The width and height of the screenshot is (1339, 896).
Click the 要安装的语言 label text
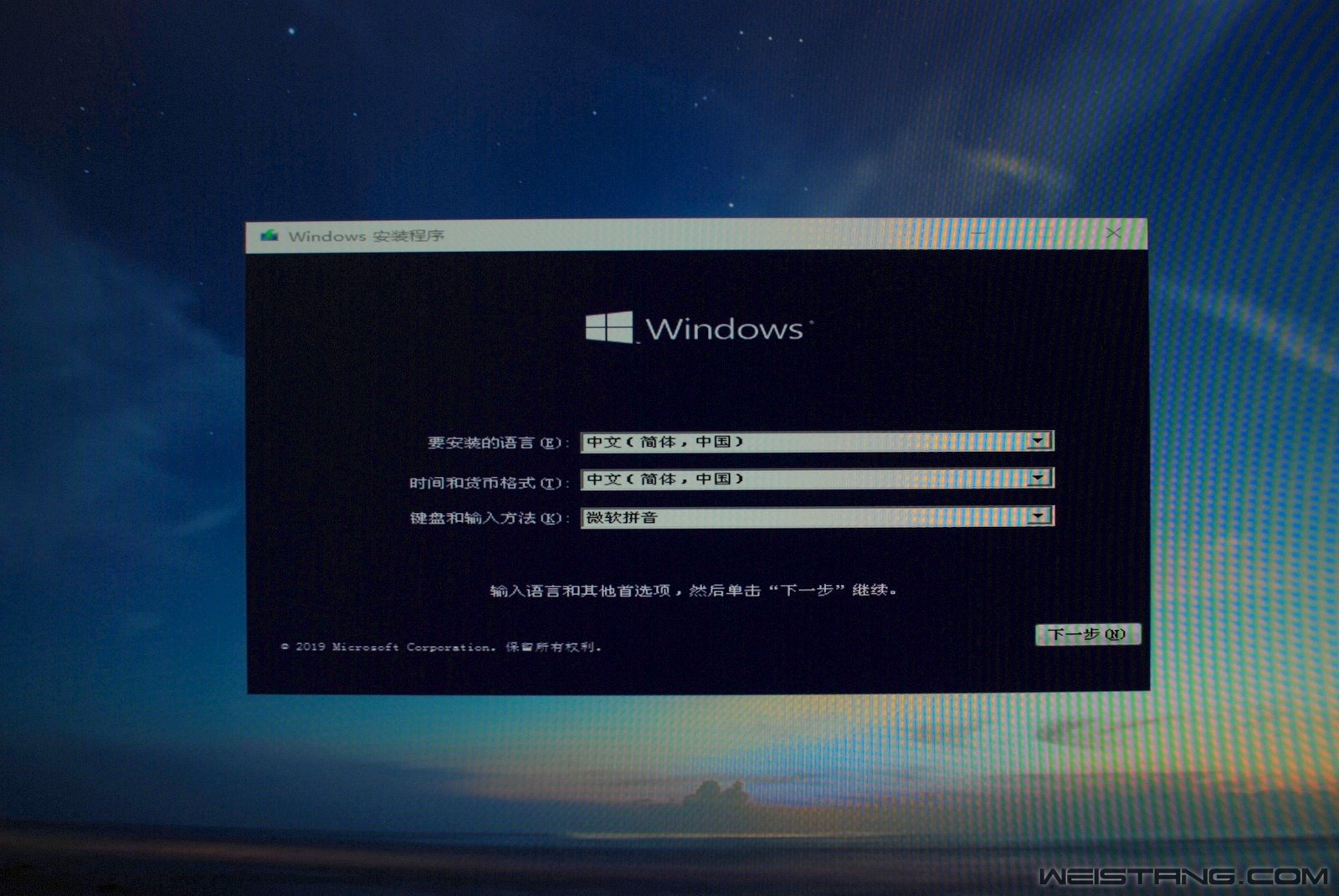point(497,443)
